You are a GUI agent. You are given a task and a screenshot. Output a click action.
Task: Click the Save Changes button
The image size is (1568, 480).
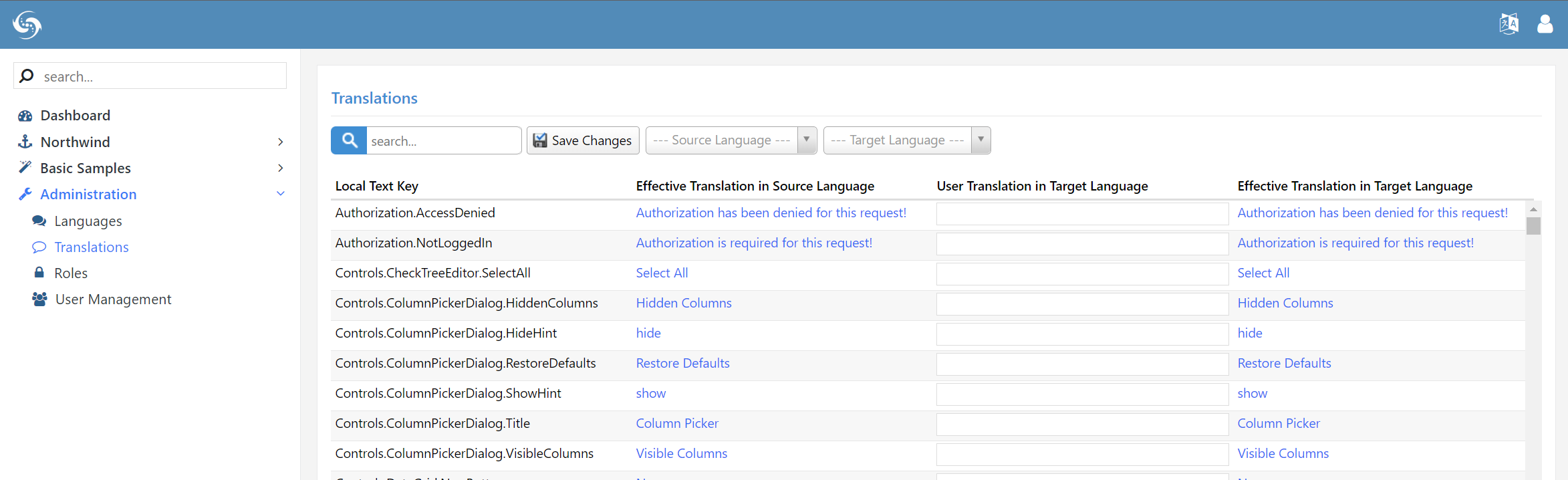coord(583,140)
